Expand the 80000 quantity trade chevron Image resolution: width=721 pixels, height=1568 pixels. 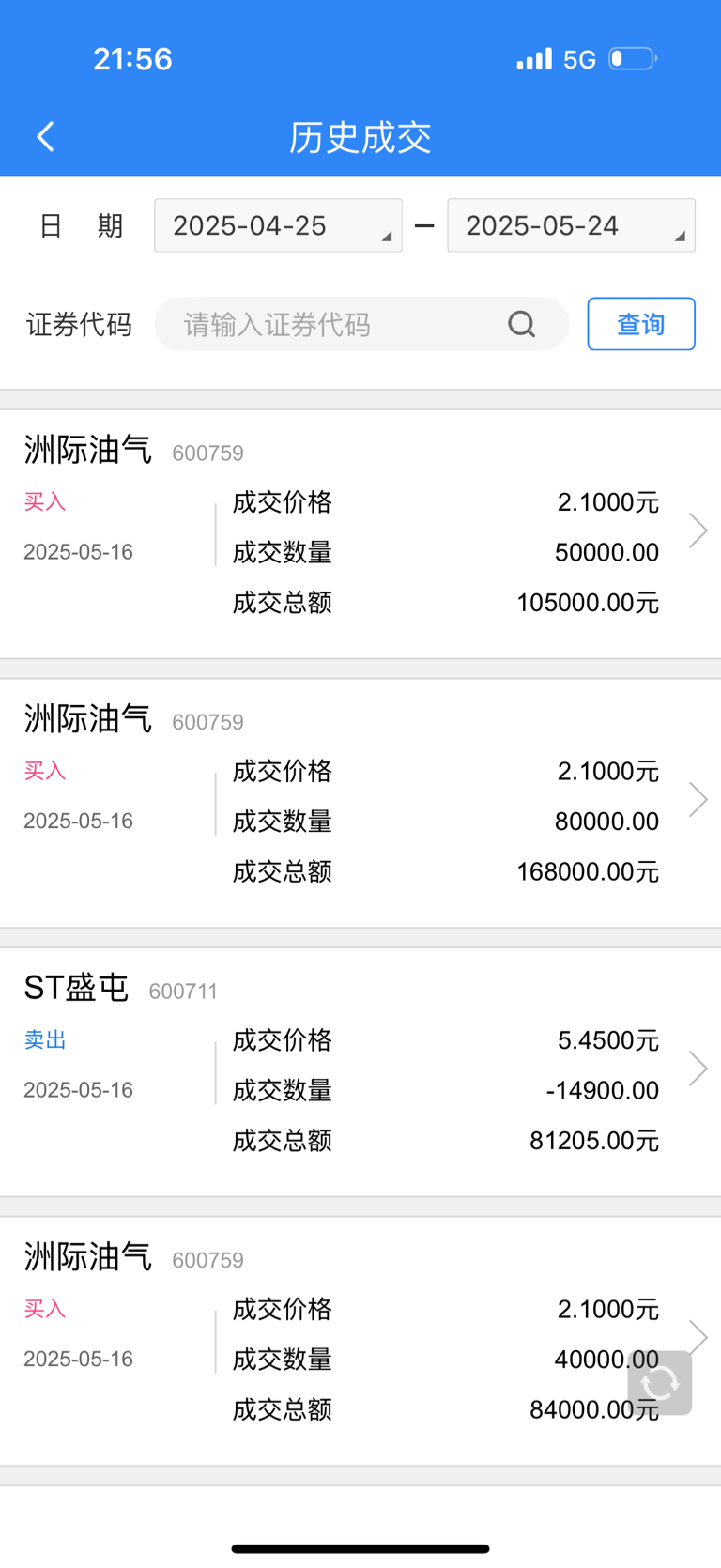pyautogui.click(x=698, y=800)
